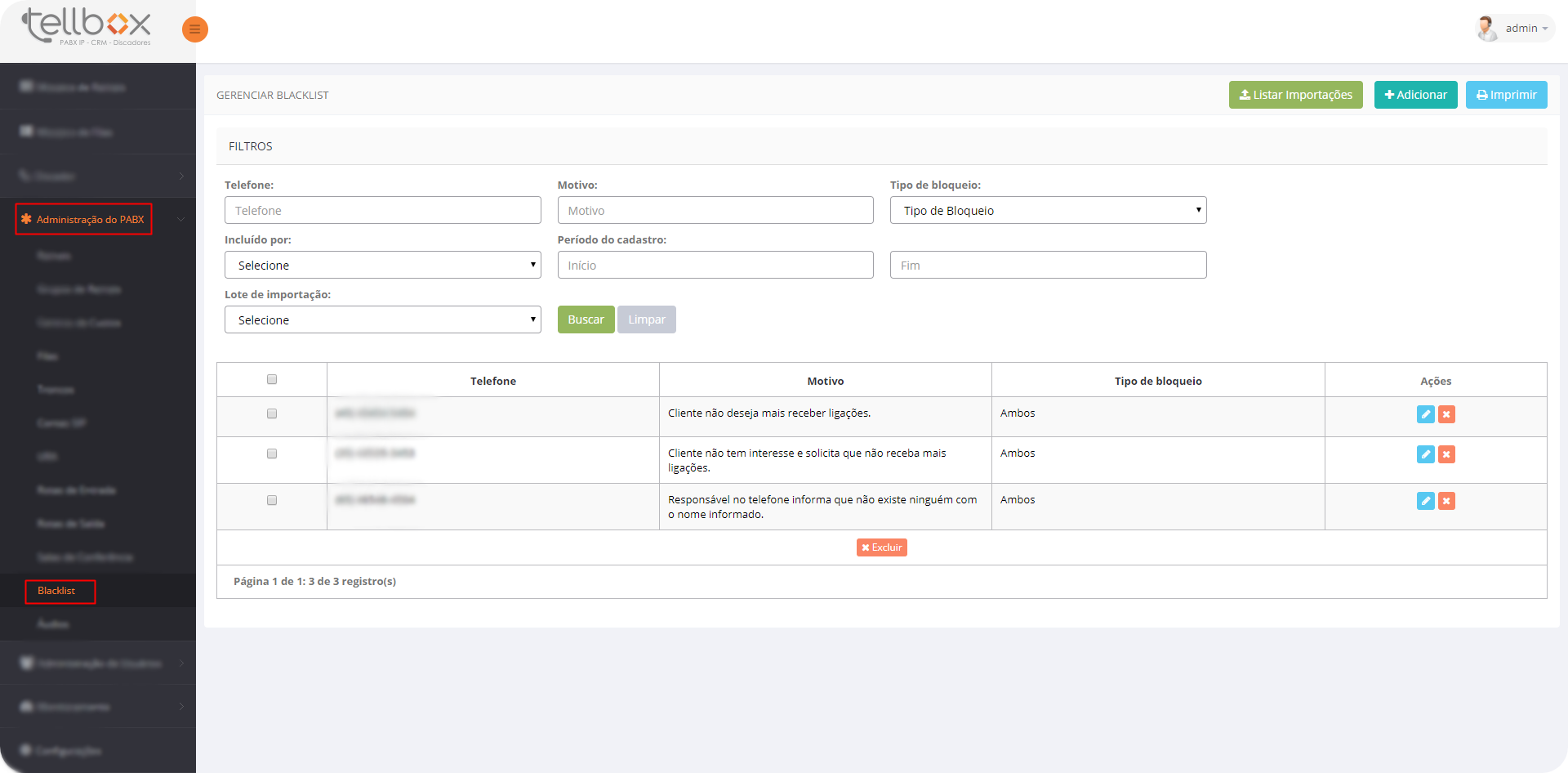The height and width of the screenshot is (773, 1568).
Task: Open the Blacklist sidebar menu item
Action: click(x=56, y=591)
